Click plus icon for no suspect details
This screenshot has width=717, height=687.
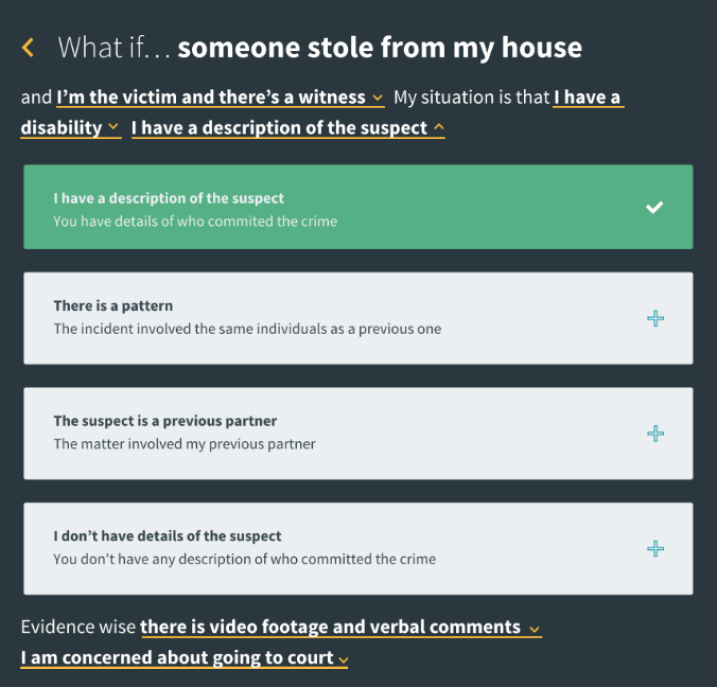coord(655,548)
